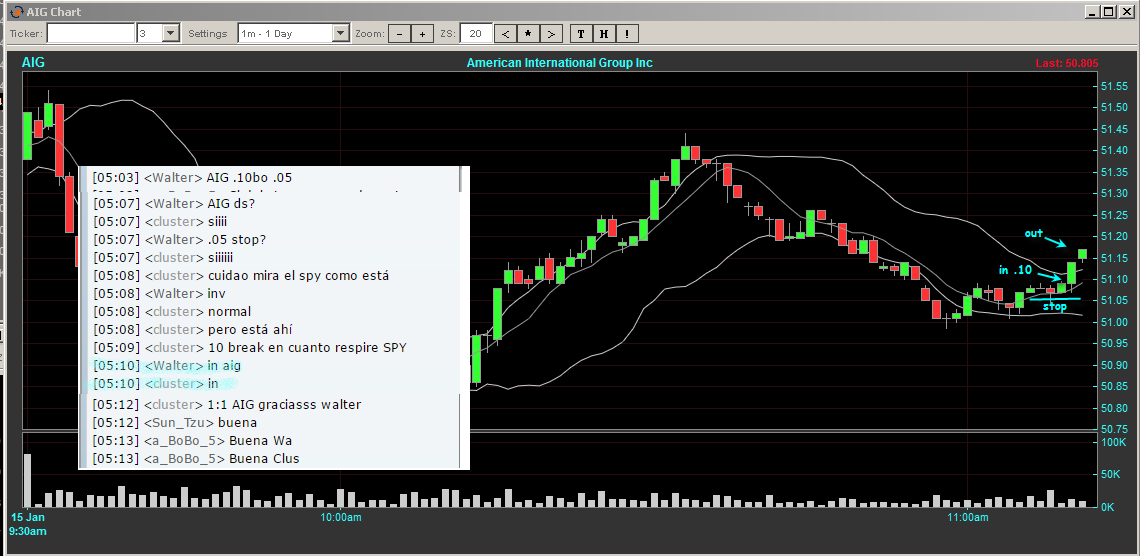Click chat line 'Buena Clus'
The height and width of the screenshot is (556, 1140).
point(196,459)
